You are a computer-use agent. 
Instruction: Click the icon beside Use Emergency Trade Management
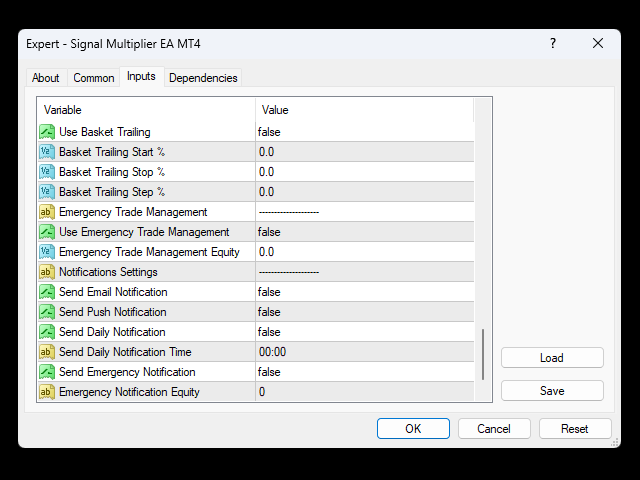click(x=47, y=232)
